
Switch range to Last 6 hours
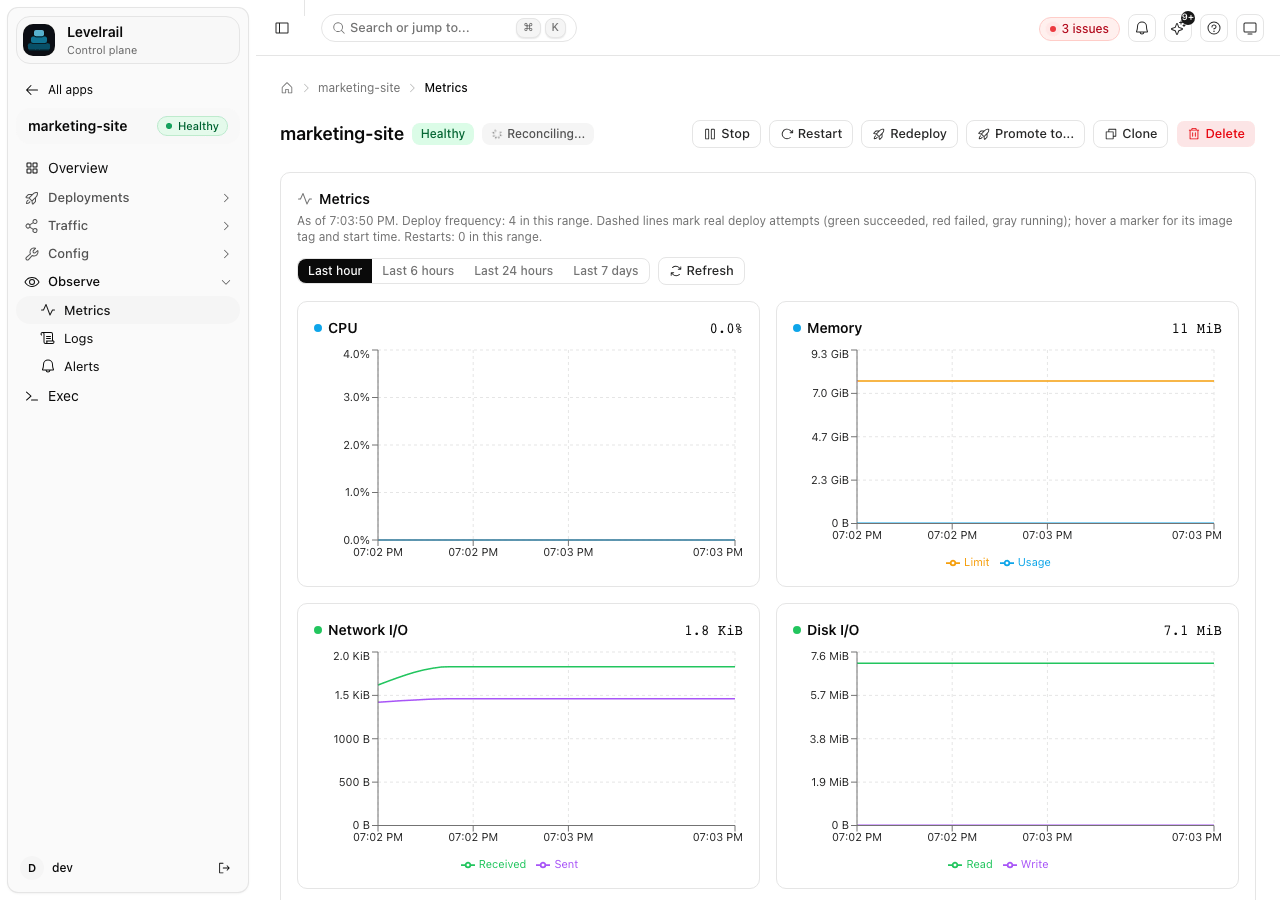418,271
